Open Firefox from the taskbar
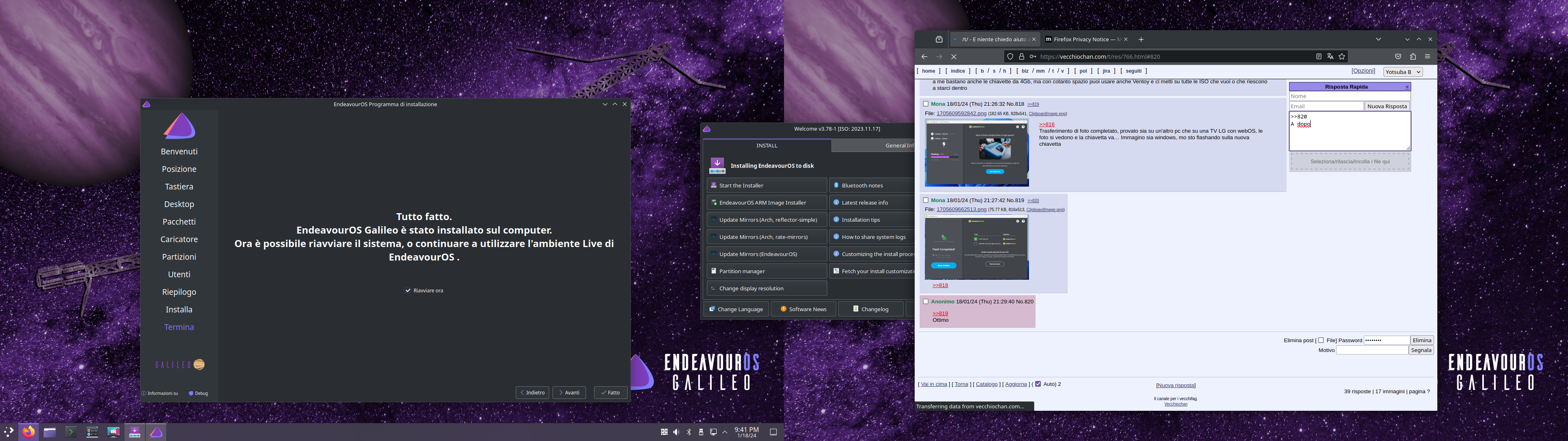This screenshot has width=1568, height=441. click(x=29, y=432)
